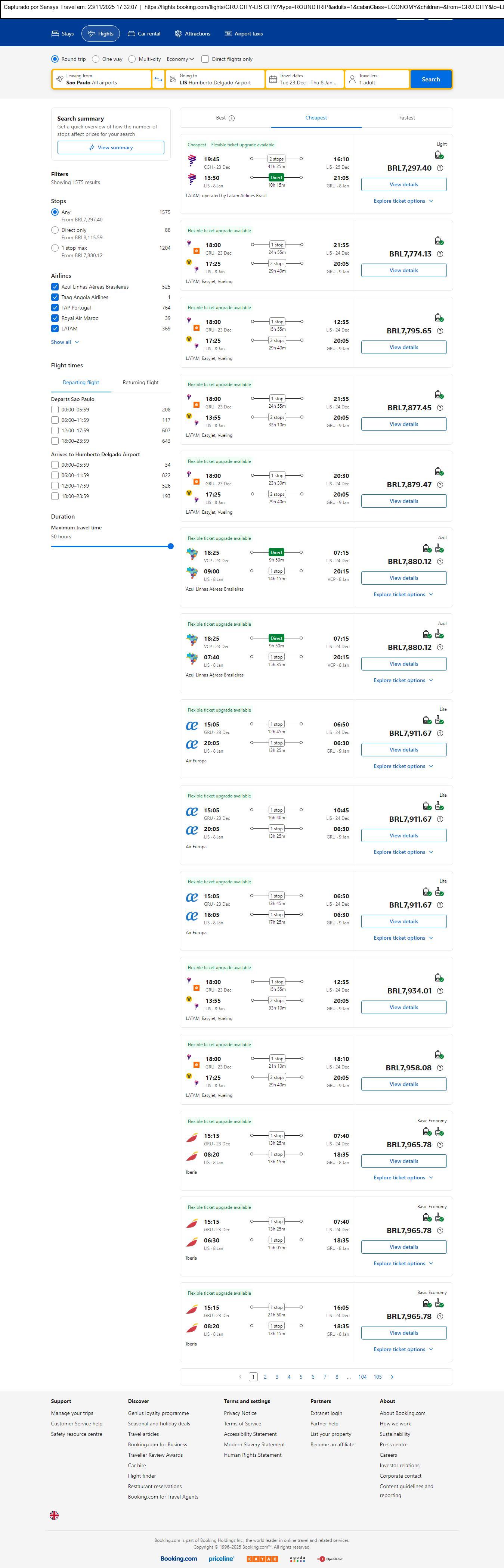The height and width of the screenshot is (1568, 504).
Task: Click the UK flag language icon
Action: (54, 1515)
